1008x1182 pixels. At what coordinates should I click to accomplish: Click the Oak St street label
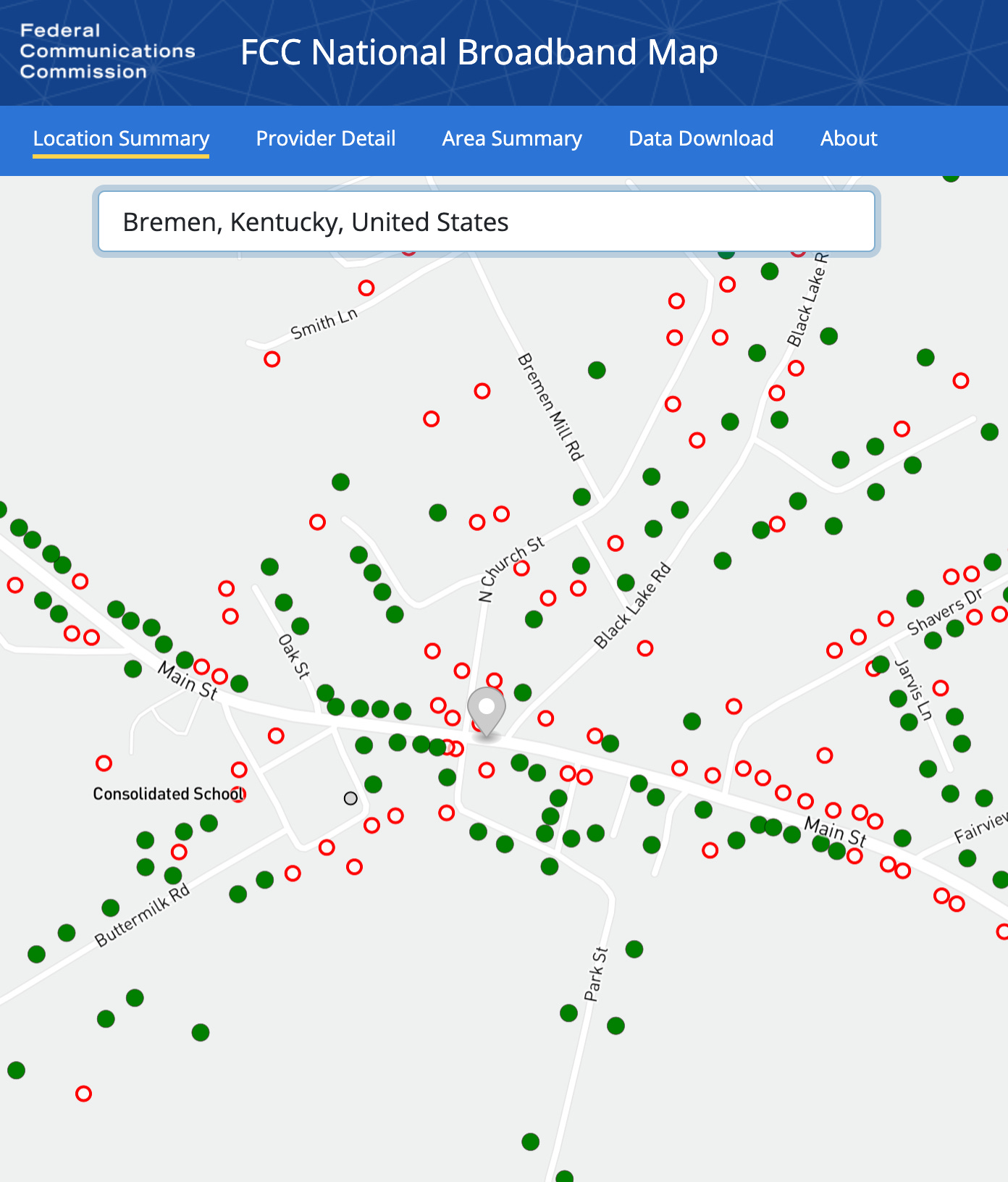pyautogui.click(x=294, y=656)
